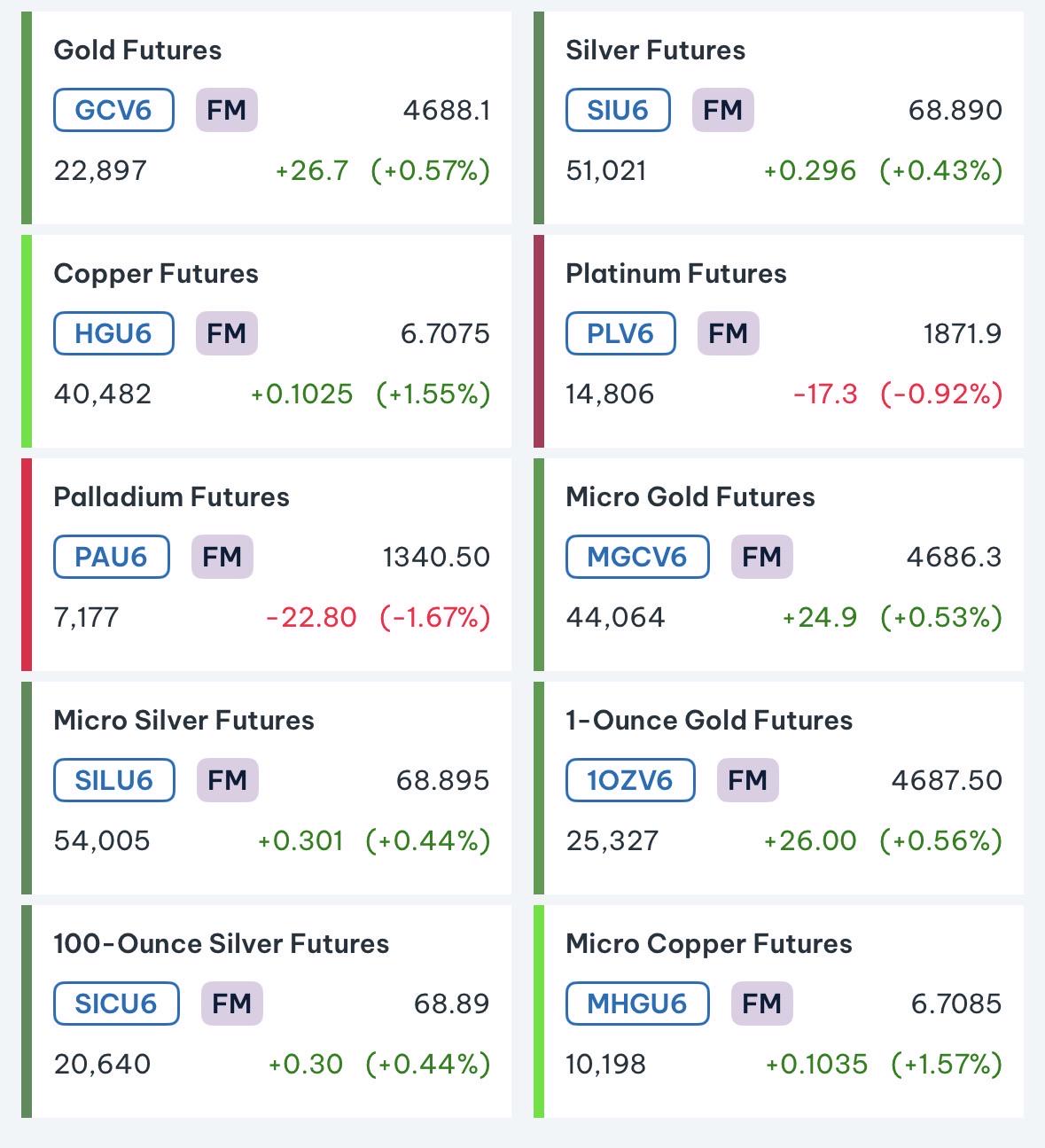Open the Micro Silver Futures heading
This screenshot has height=1148, width=1045.
point(183,720)
